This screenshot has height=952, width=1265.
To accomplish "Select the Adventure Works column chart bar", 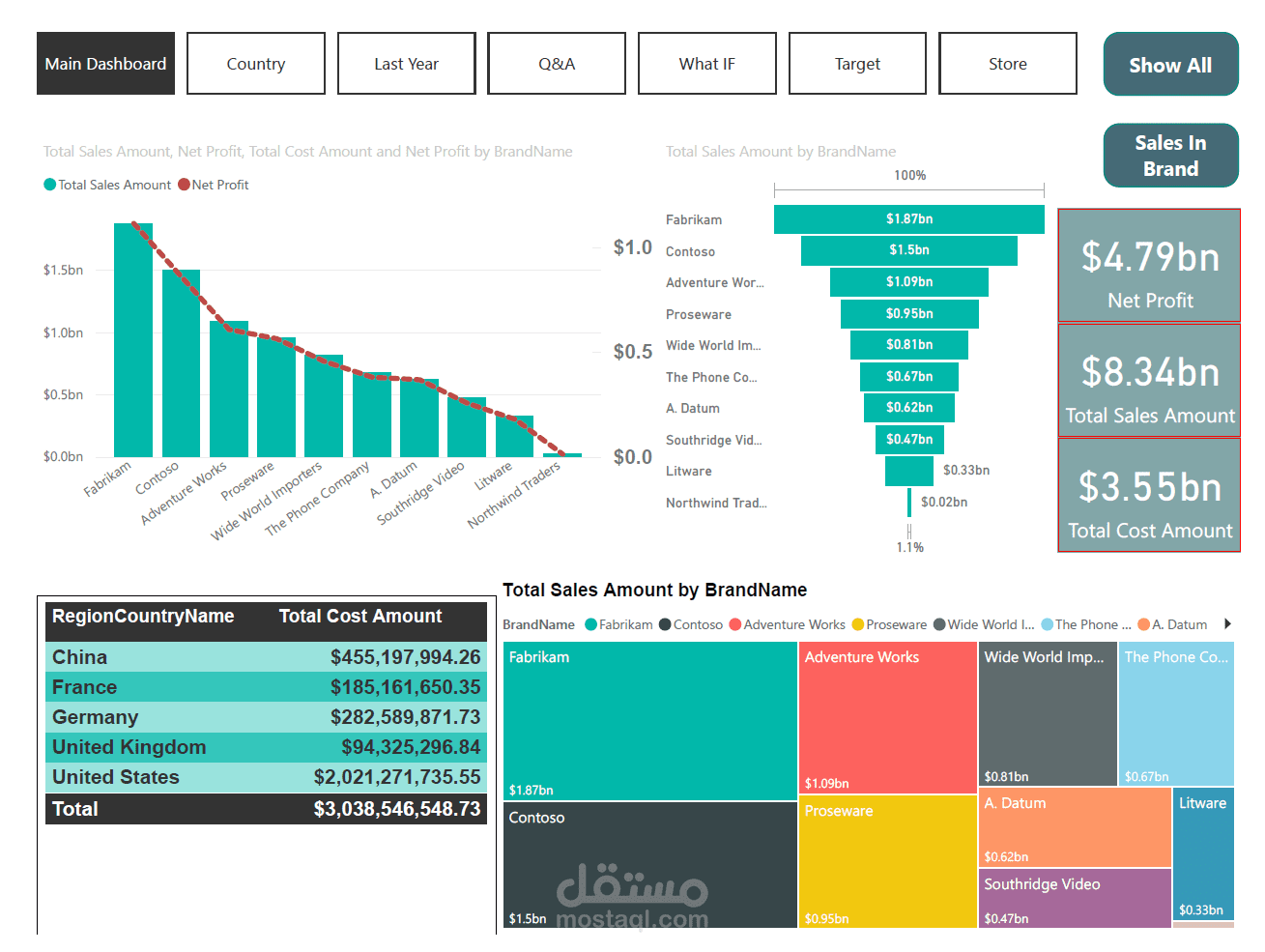I will point(229,389).
